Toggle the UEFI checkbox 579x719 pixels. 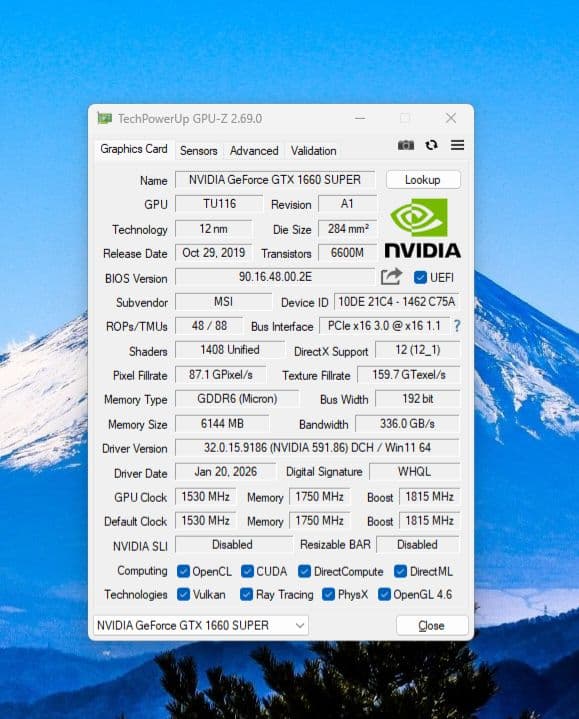coord(420,277)
